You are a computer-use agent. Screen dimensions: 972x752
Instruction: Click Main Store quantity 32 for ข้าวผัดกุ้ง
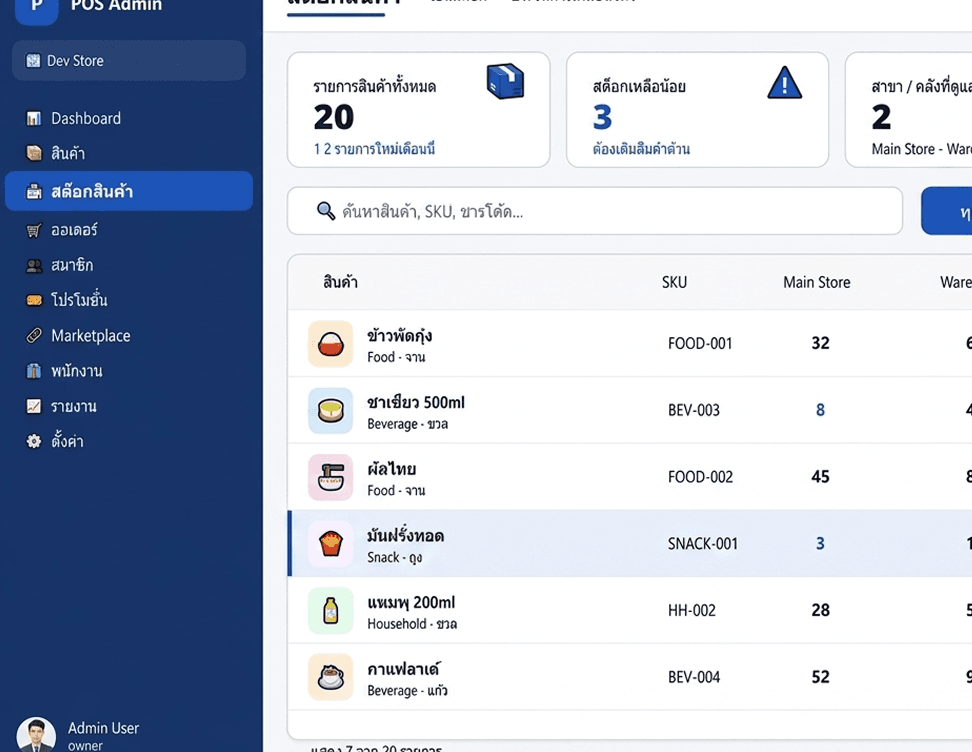(x=820, y=343)
